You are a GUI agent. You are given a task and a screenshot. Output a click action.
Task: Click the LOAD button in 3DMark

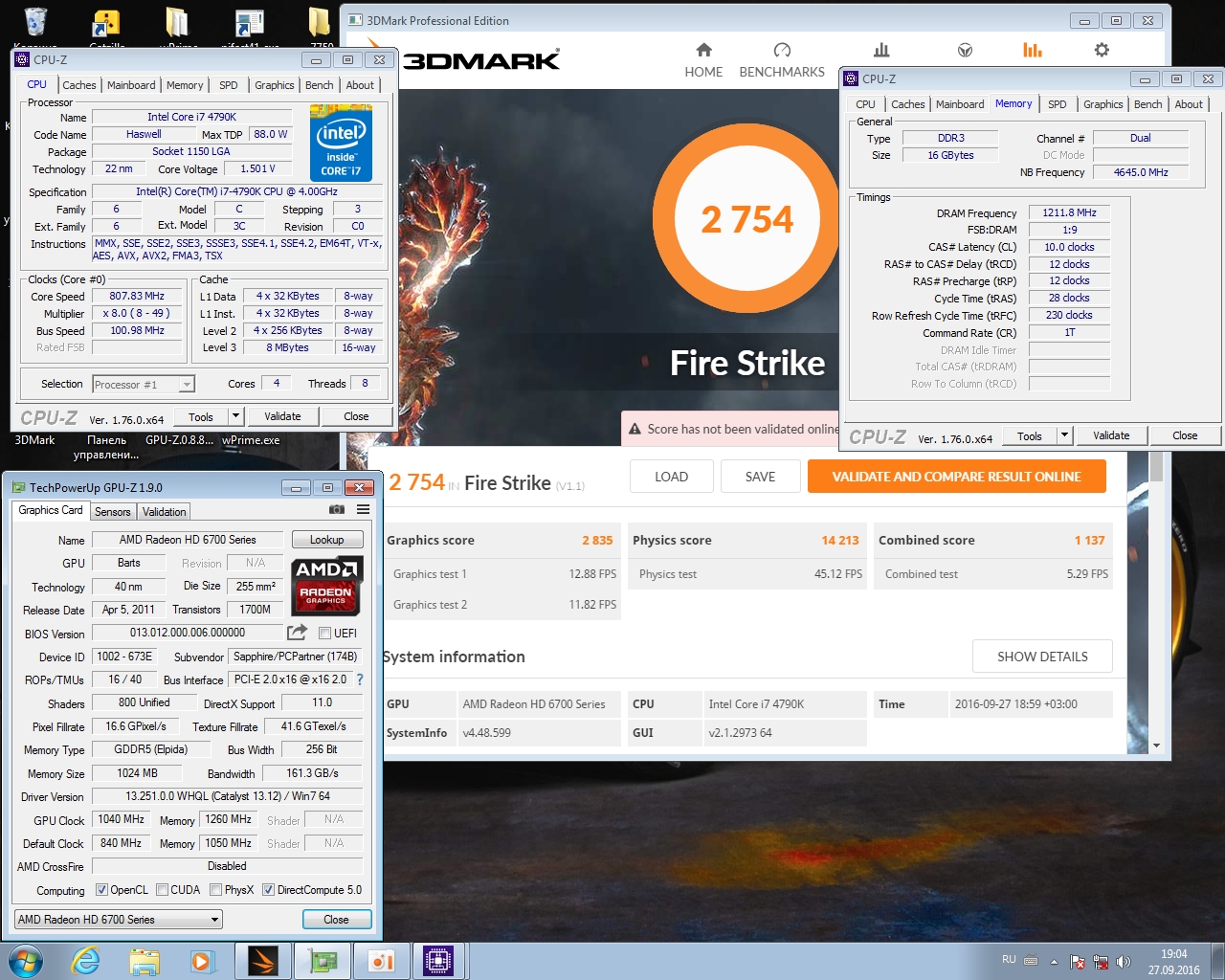tap(671, 477)
